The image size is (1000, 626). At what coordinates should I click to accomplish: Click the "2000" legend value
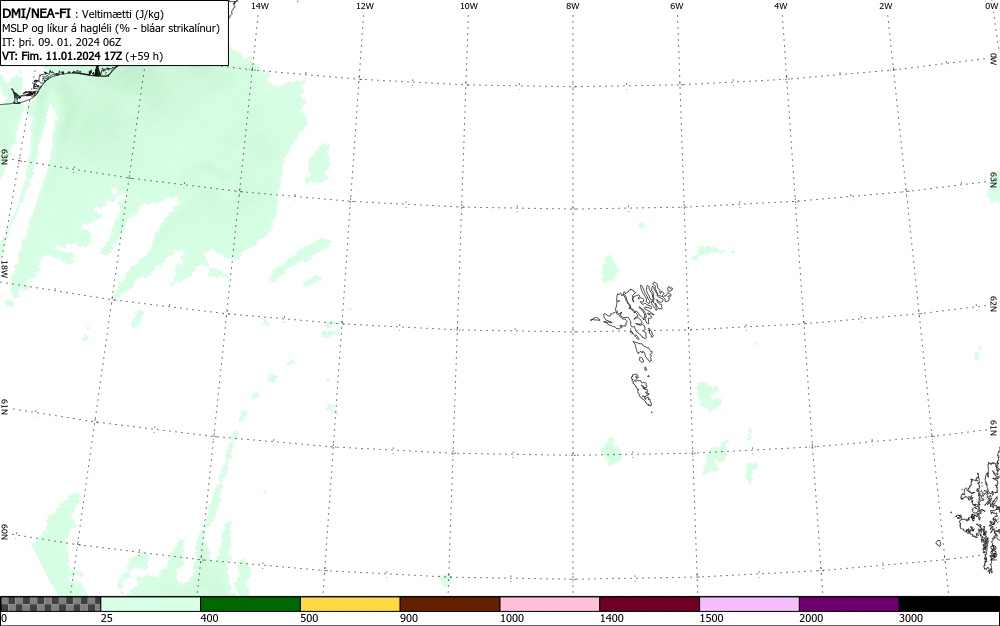tap(811, 618)
